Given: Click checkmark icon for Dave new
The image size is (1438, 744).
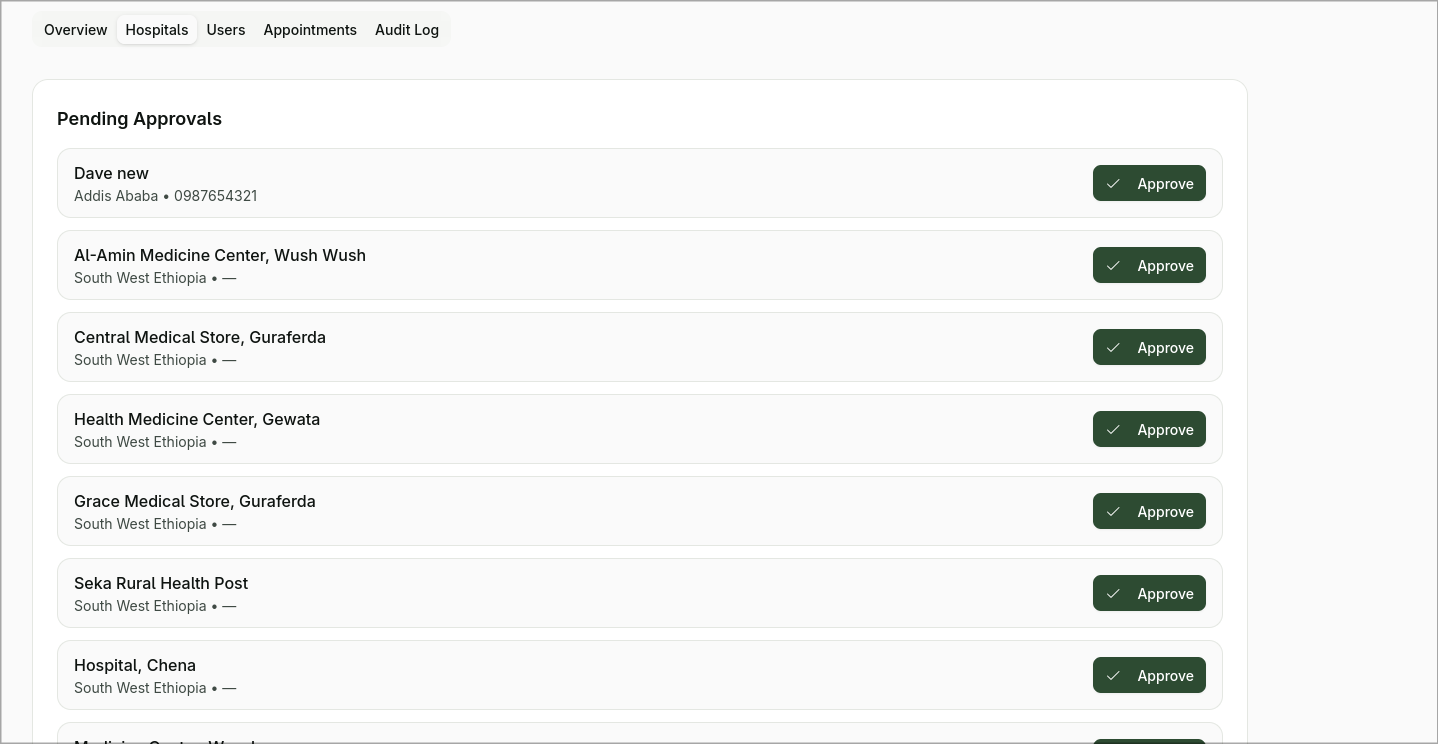Looking at the screenshot, I should (x=1113, y=184).
